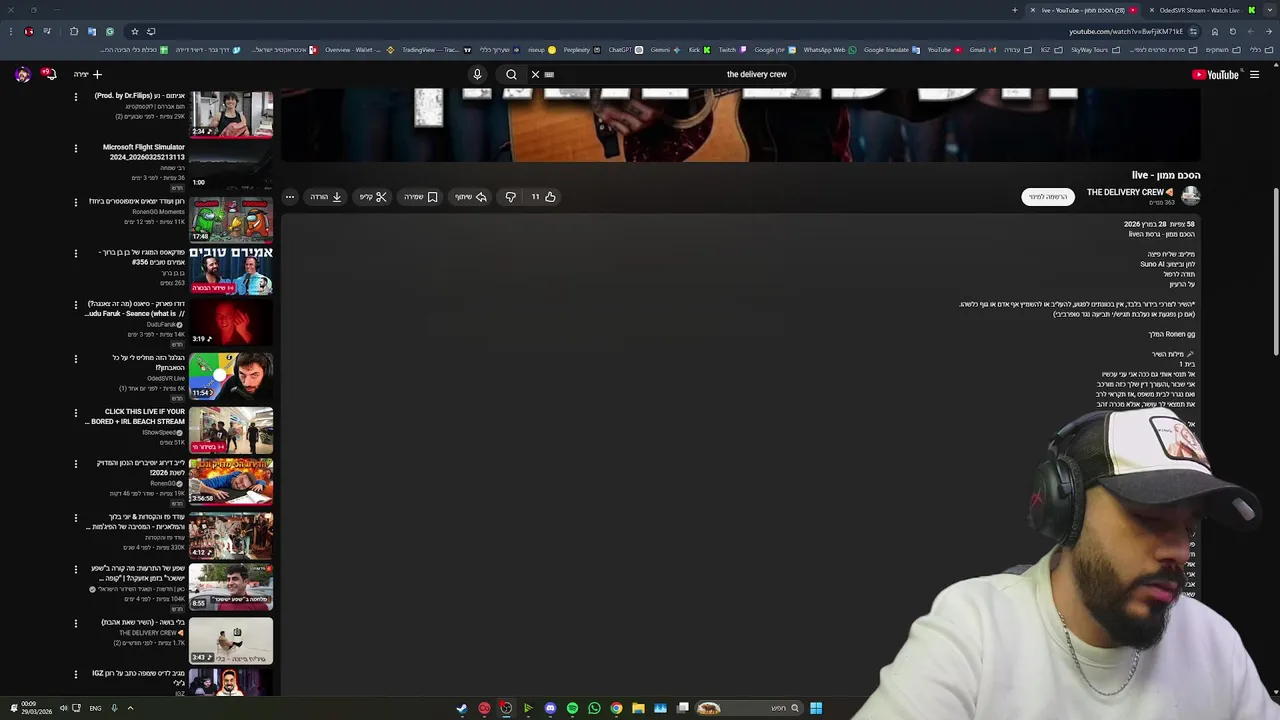The width and height of the screenshot is (1280, 720).
Task: Open the YouTube account avatar menu
Action: 22,74
